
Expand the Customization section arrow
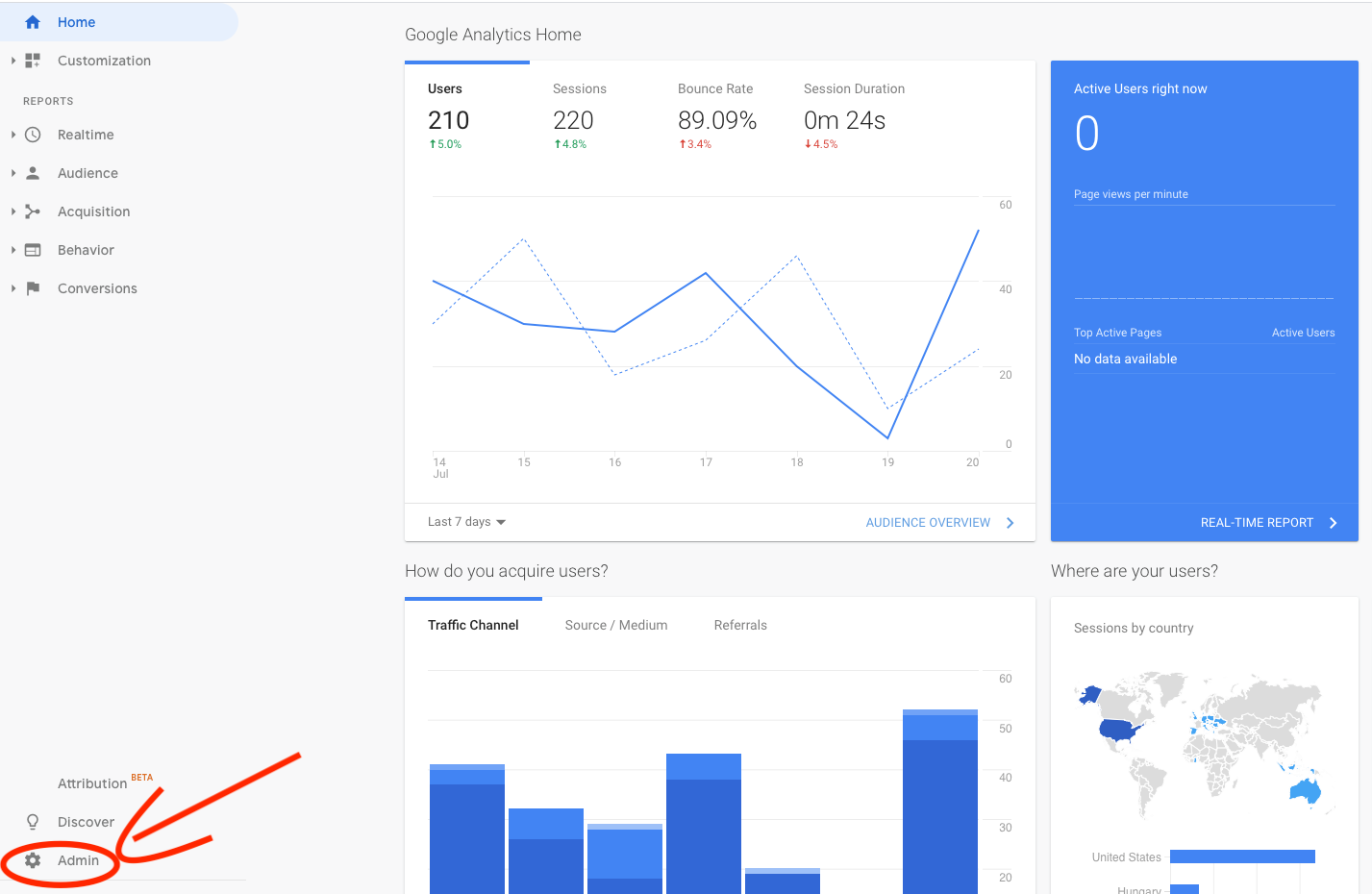pos(13,61)
